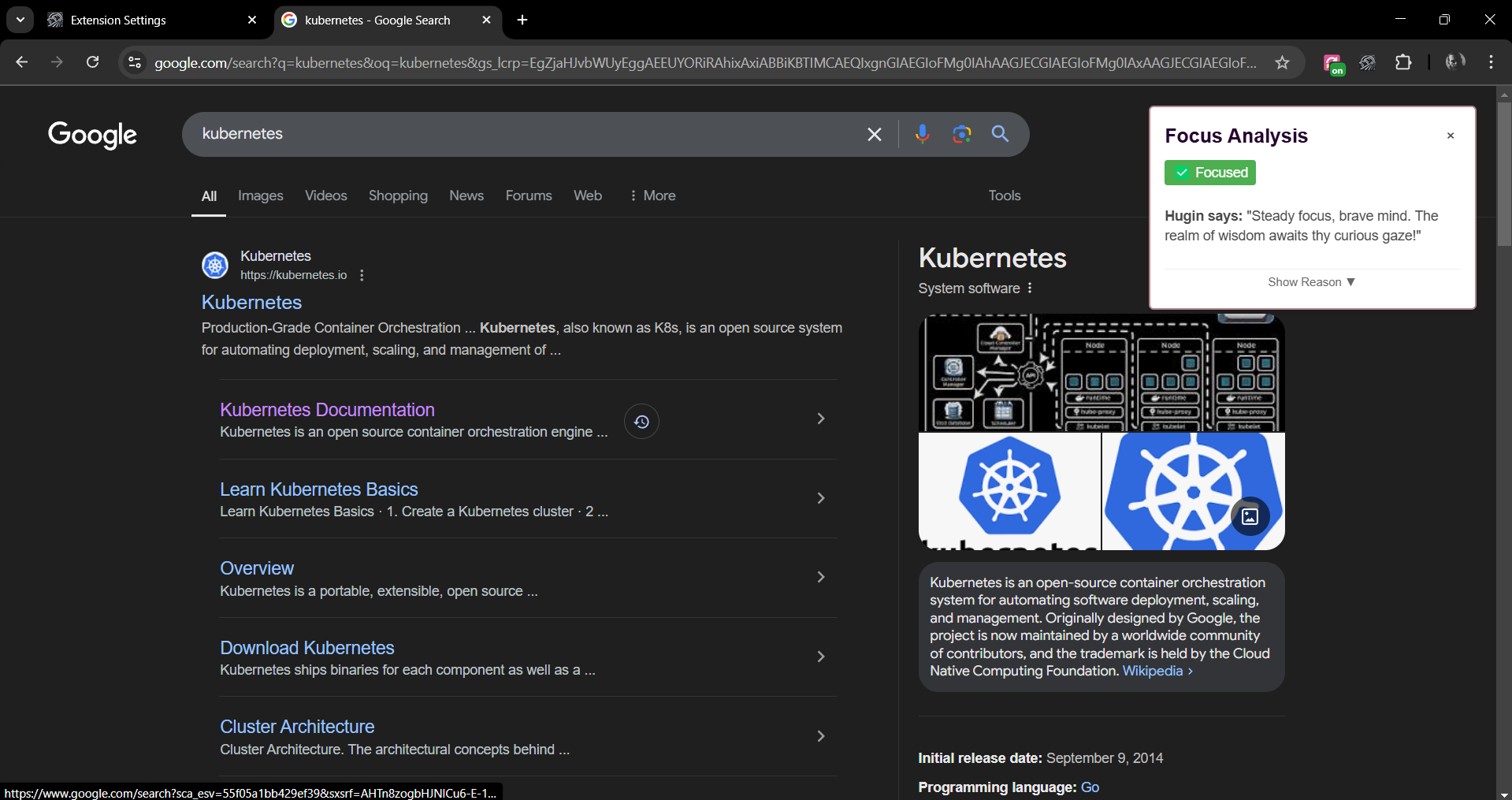Screen dimensions: 1512x800
Task: Click the https://kubernetes.io URL text
Action: click(x=294, y=275)
